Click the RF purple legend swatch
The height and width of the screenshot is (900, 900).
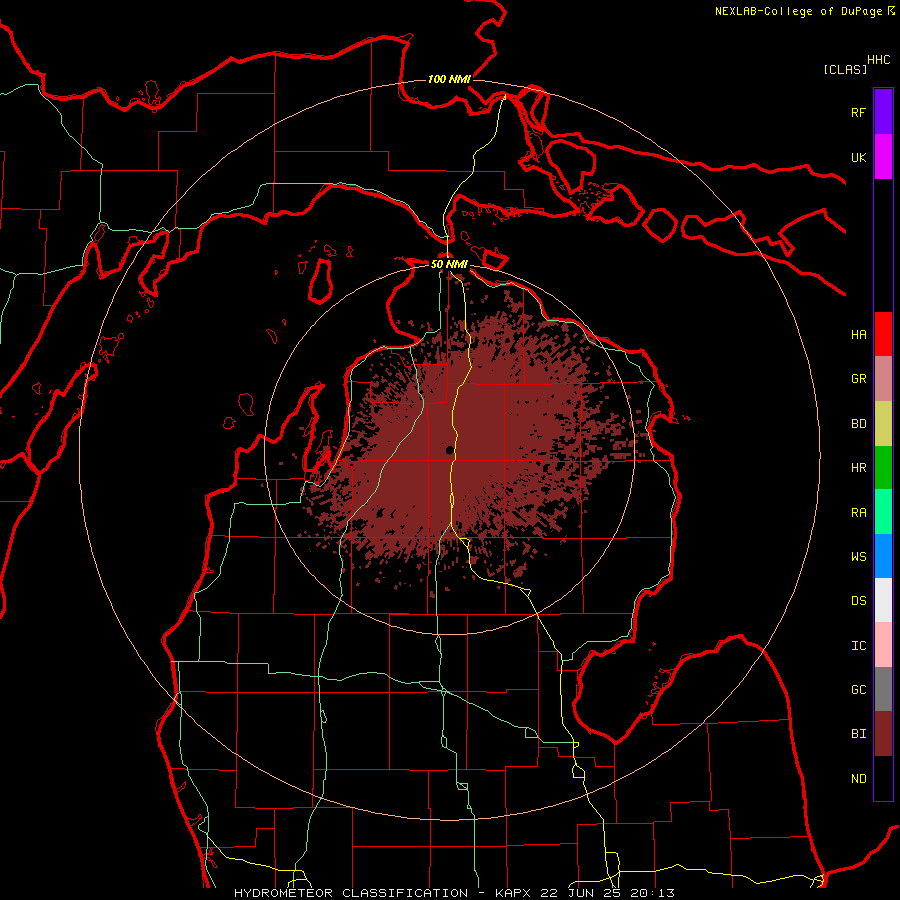point(883,112)
